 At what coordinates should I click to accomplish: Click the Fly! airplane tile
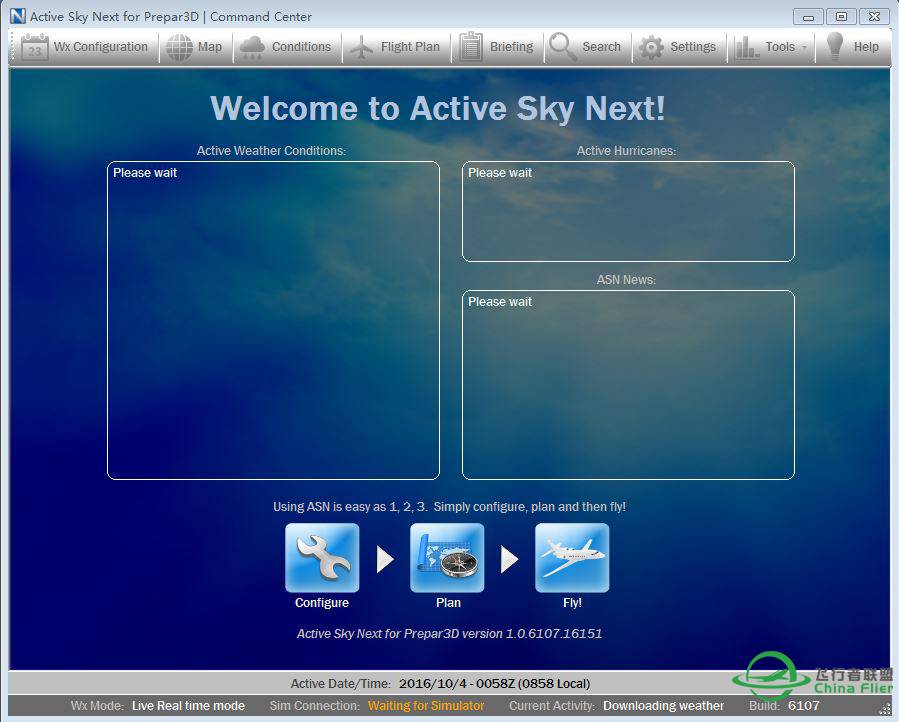click(572, 558)
